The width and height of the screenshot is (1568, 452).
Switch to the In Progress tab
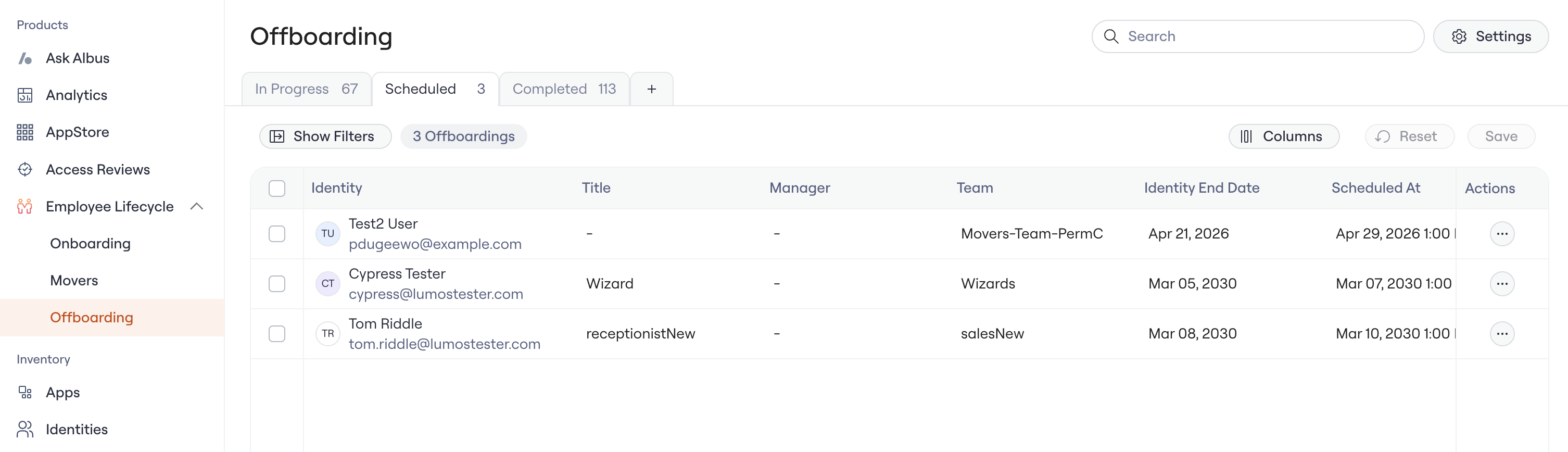pos(306,89)
